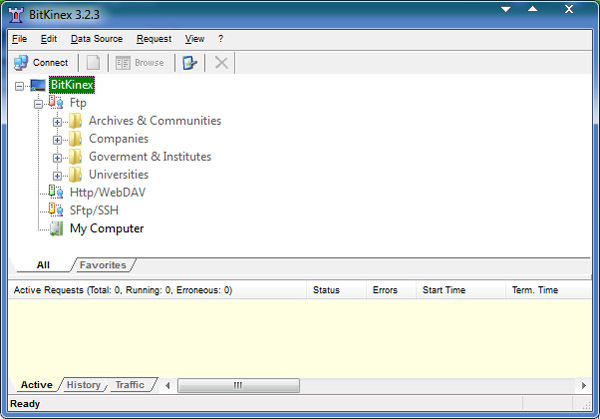Click the Http/WebDAV server icon
Screen dimensions: 600x419
56,192
